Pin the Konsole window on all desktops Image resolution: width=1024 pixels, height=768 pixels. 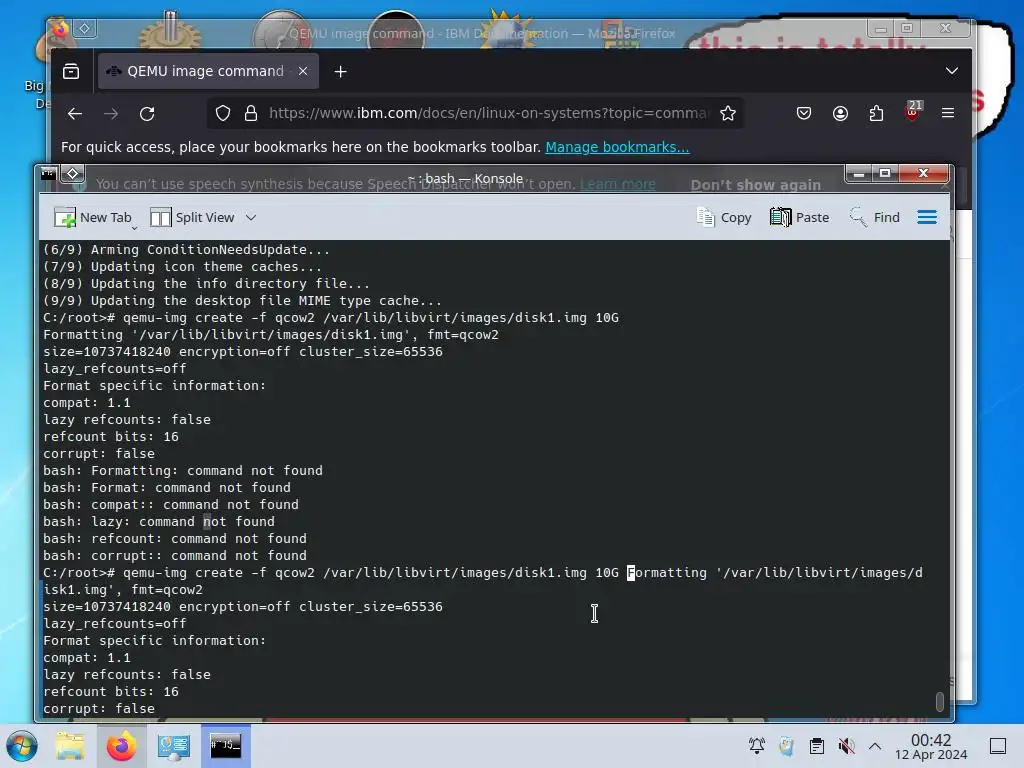72,174
